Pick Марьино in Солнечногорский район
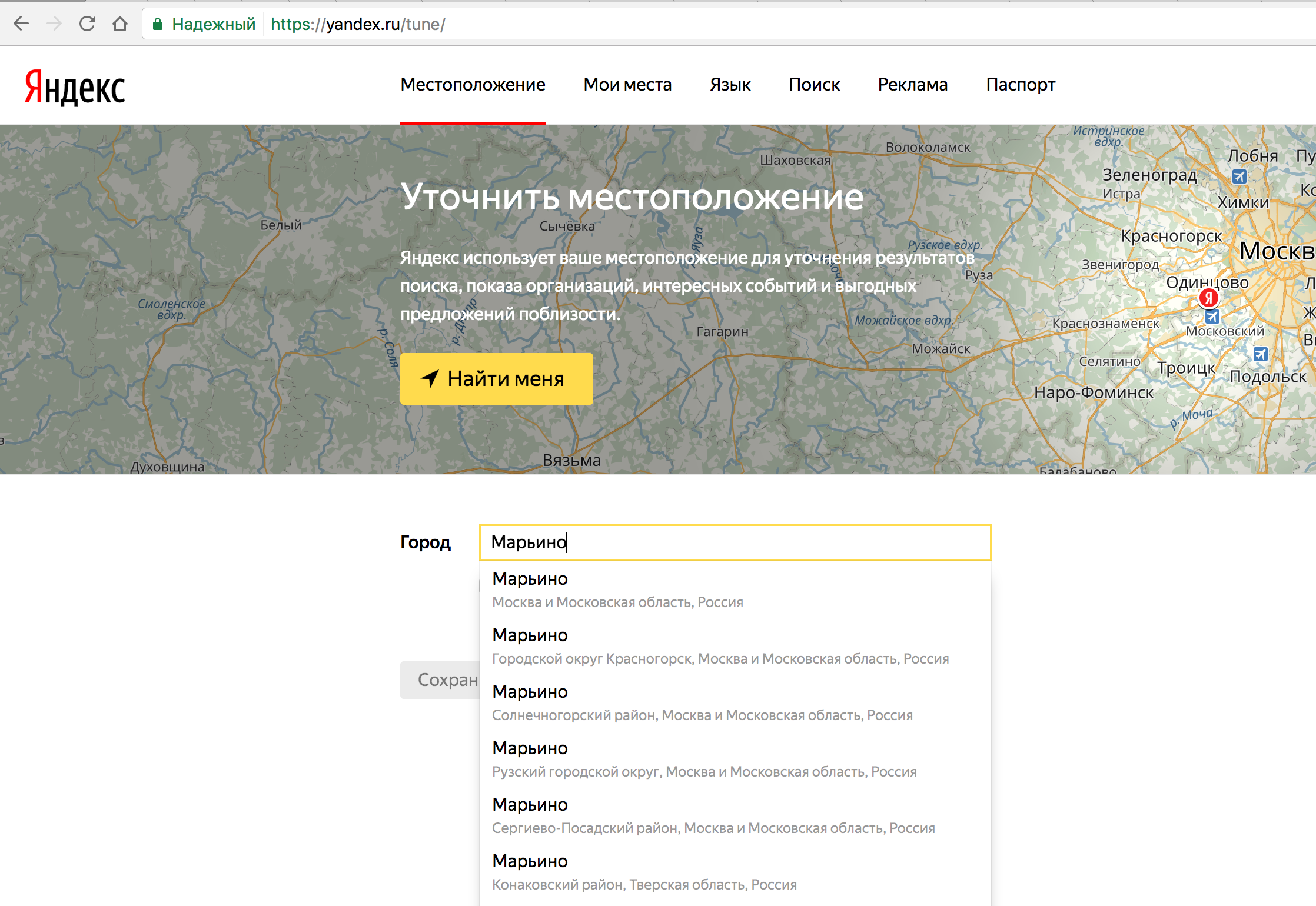The height and width of the screenshot is (906, 1316). (x=735, y=702)
